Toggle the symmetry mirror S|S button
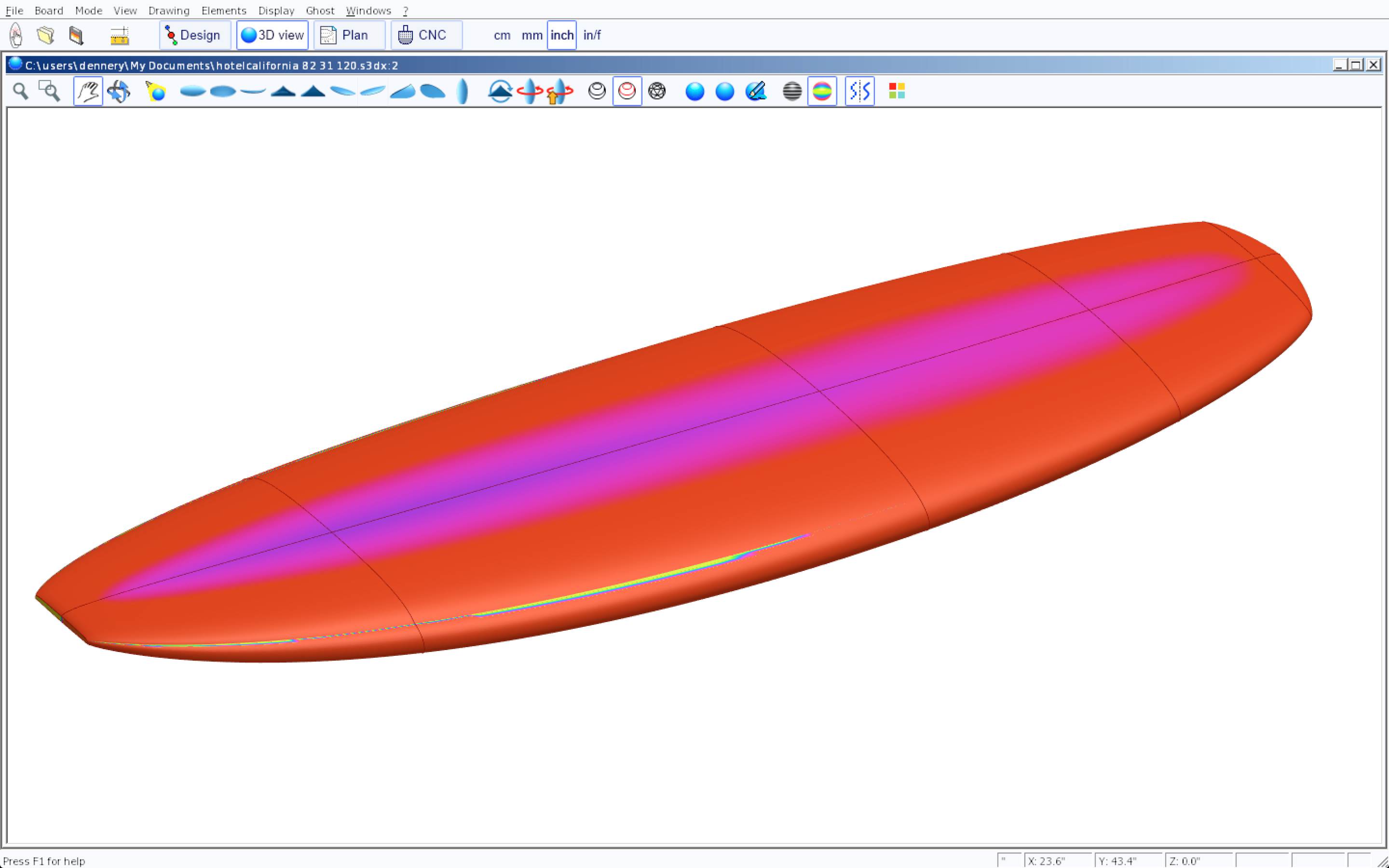 pos(859,91)
